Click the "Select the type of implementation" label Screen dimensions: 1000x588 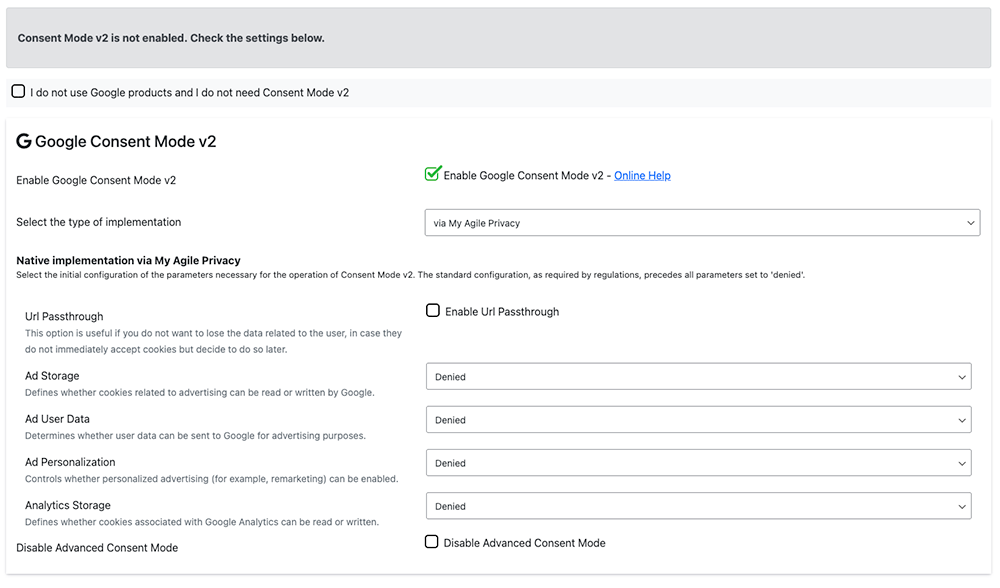click(99, 222)
